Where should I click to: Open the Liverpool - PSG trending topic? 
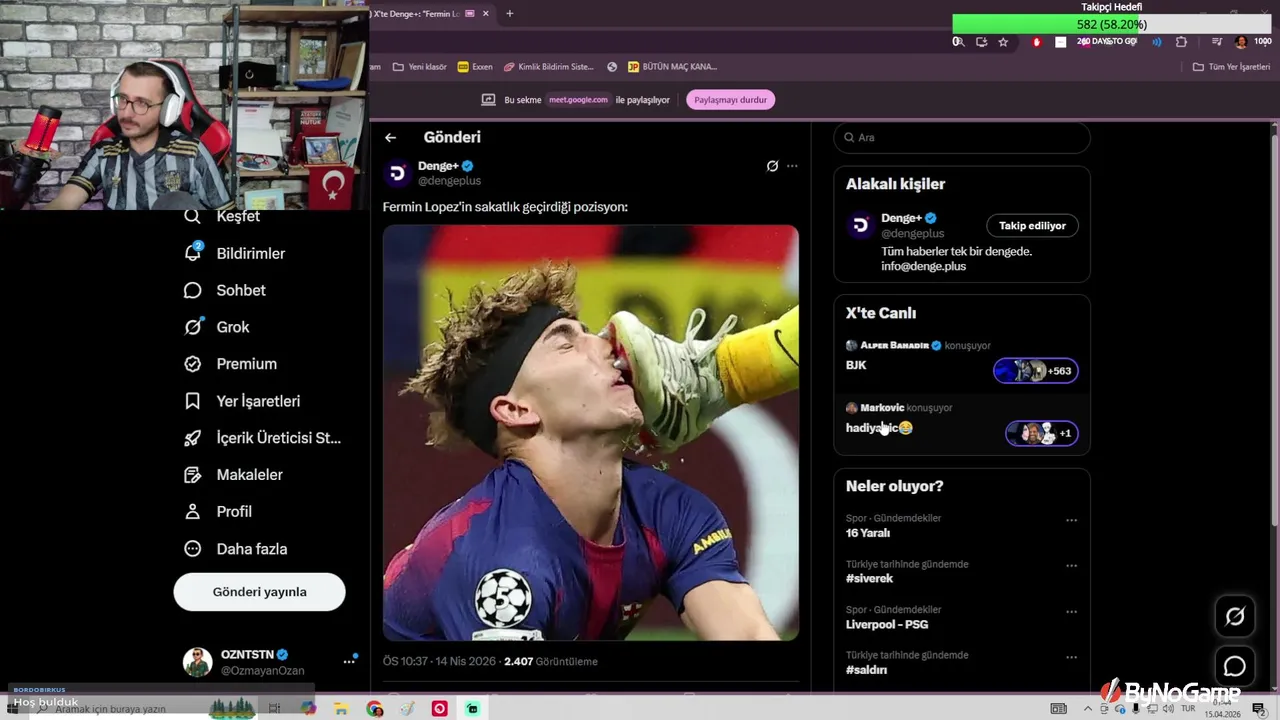pos(886,625)
